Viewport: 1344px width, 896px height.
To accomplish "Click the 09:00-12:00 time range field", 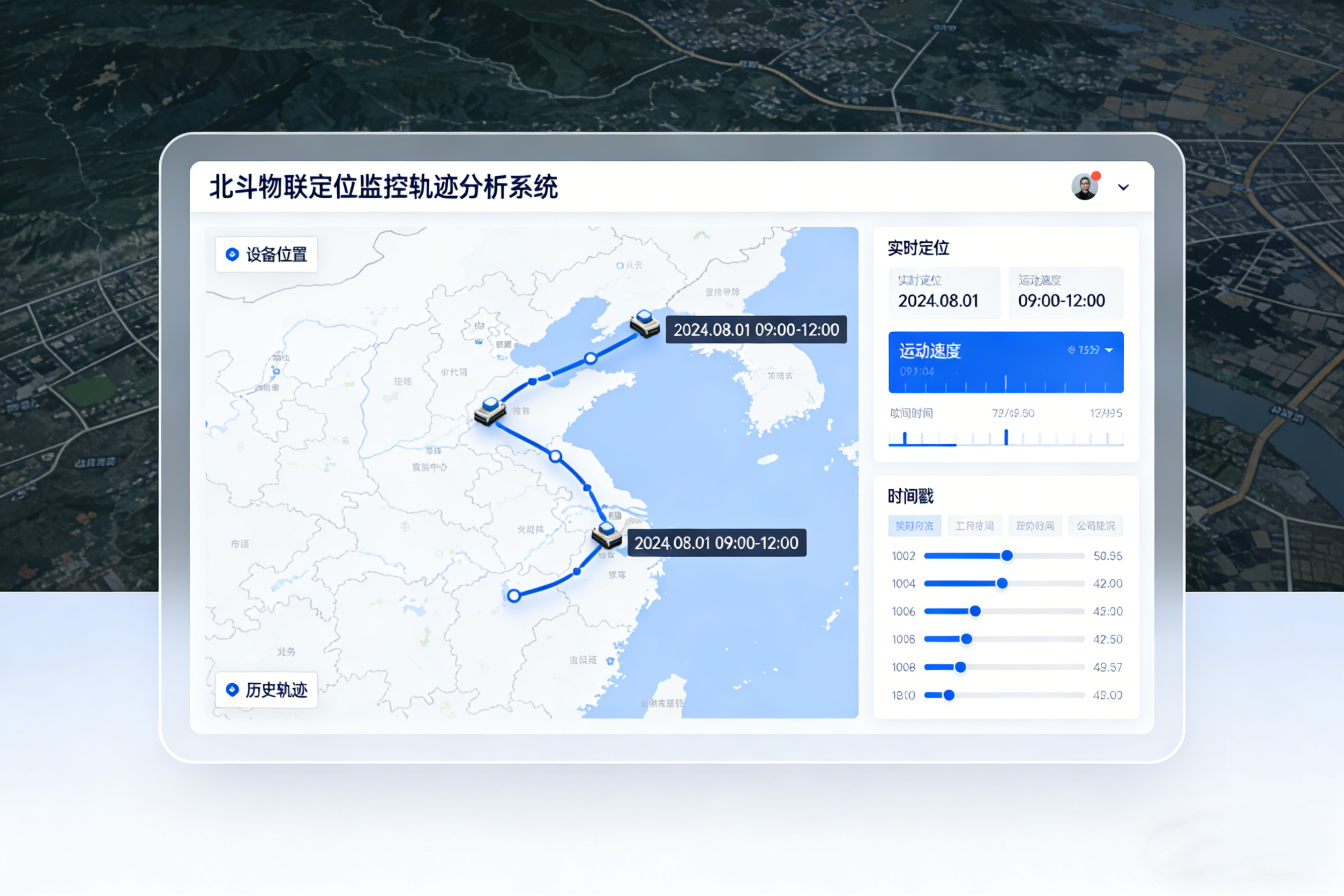I will pyautogui.click(x=1065, y=293).
